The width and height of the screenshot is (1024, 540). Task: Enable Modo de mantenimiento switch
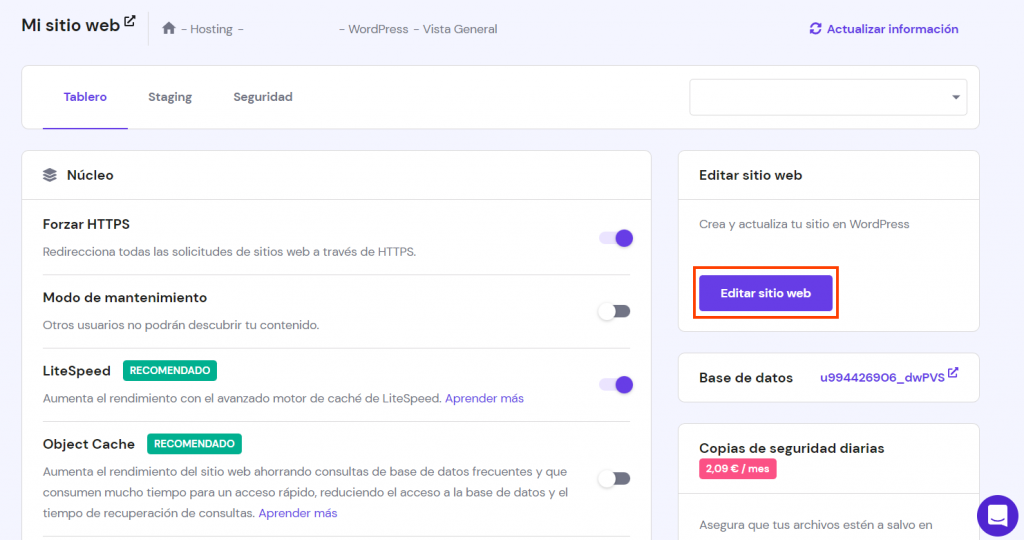[x=614, y=311]
